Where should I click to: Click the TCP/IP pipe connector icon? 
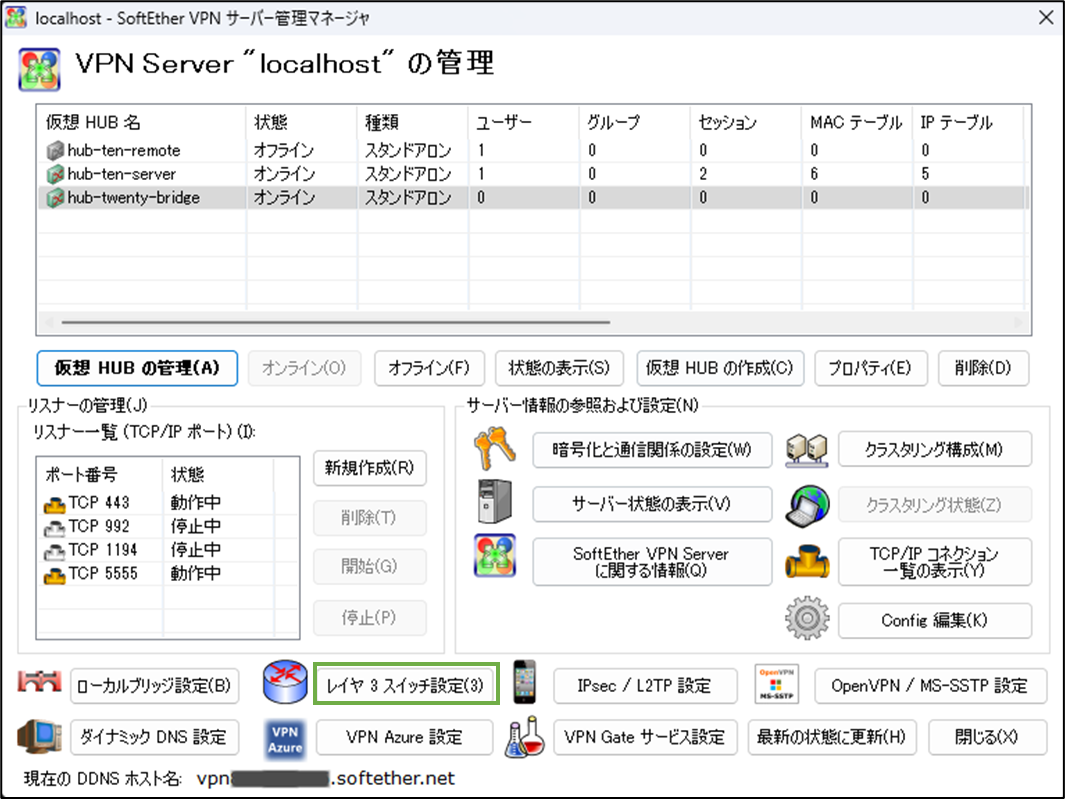[806, 561]
